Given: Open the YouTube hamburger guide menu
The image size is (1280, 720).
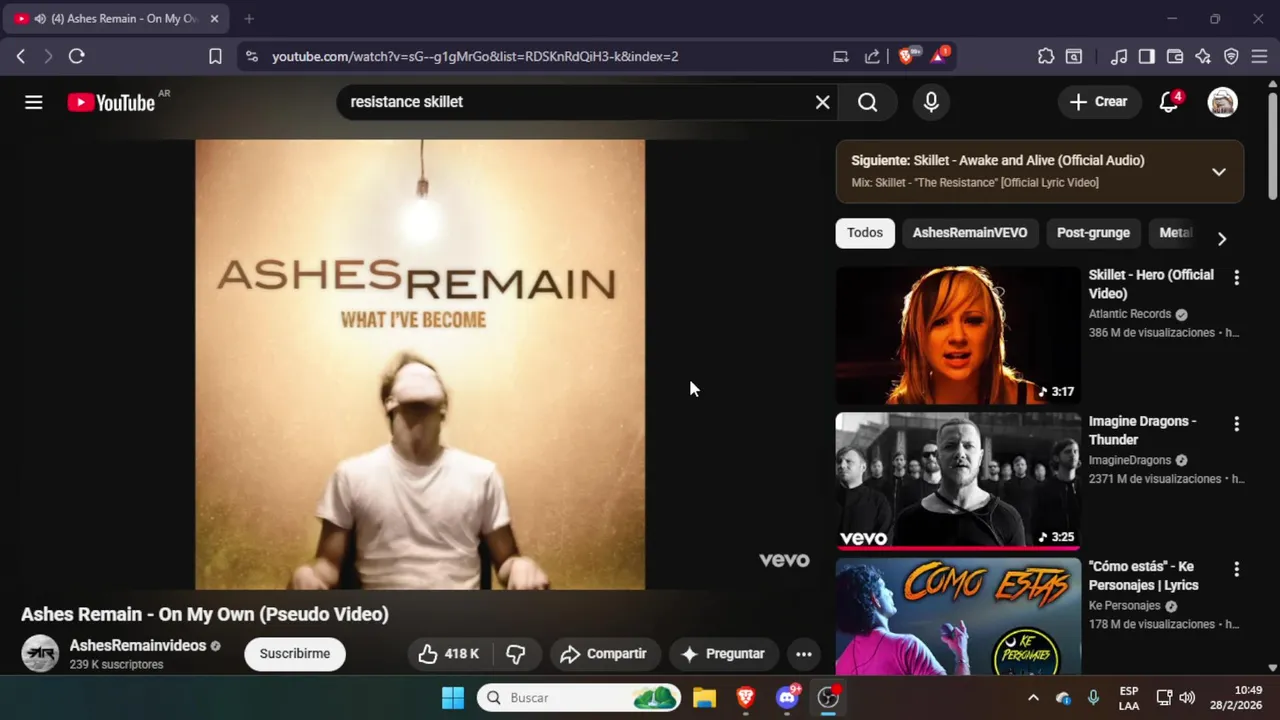Looking at the screenshot, I should (34, 102).
